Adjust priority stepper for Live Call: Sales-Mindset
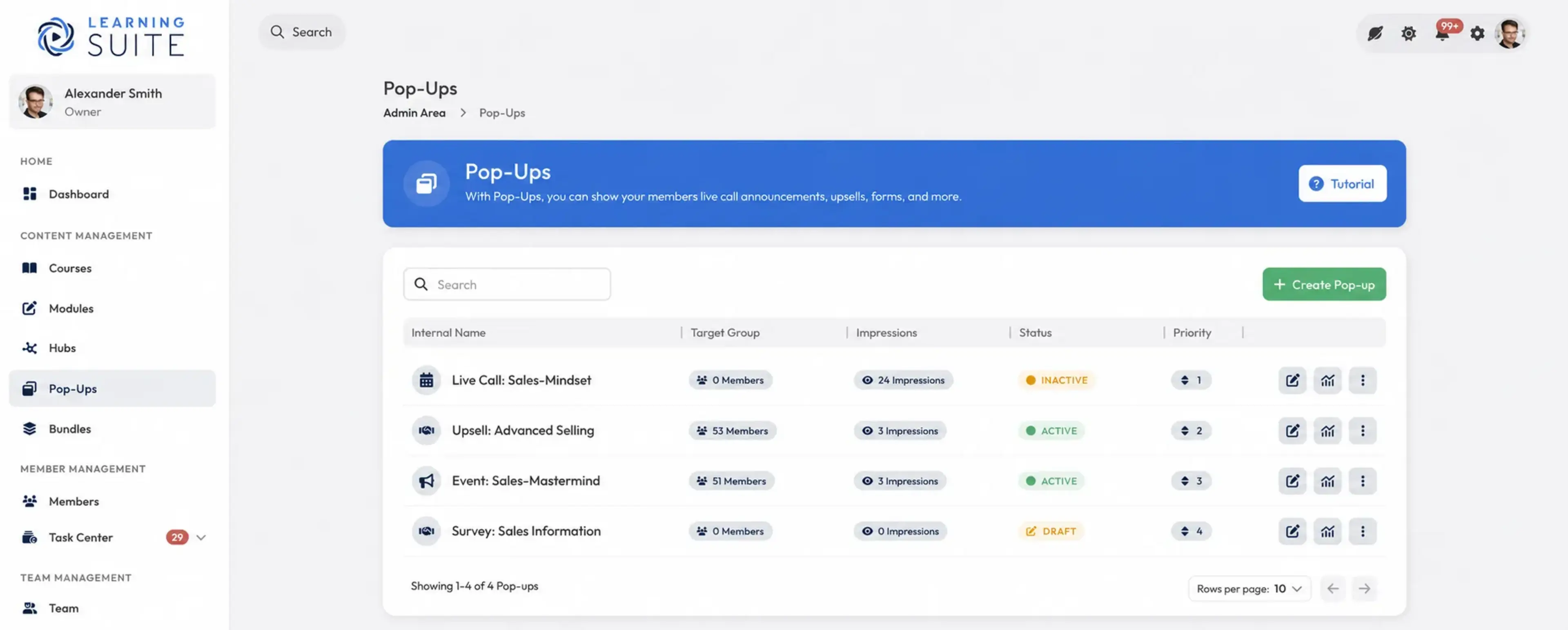 coord(1191,380)
